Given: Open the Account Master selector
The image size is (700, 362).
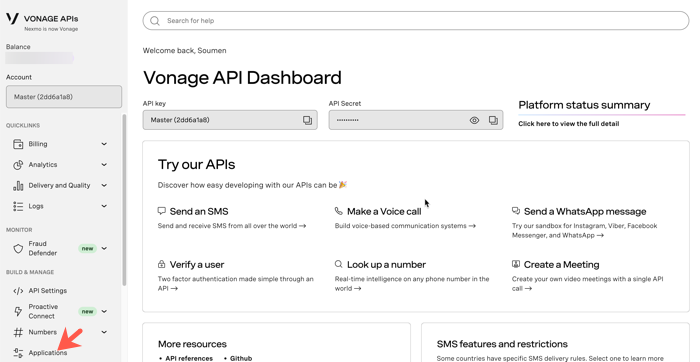Looking at the screenshot, I should click(64, 97).
